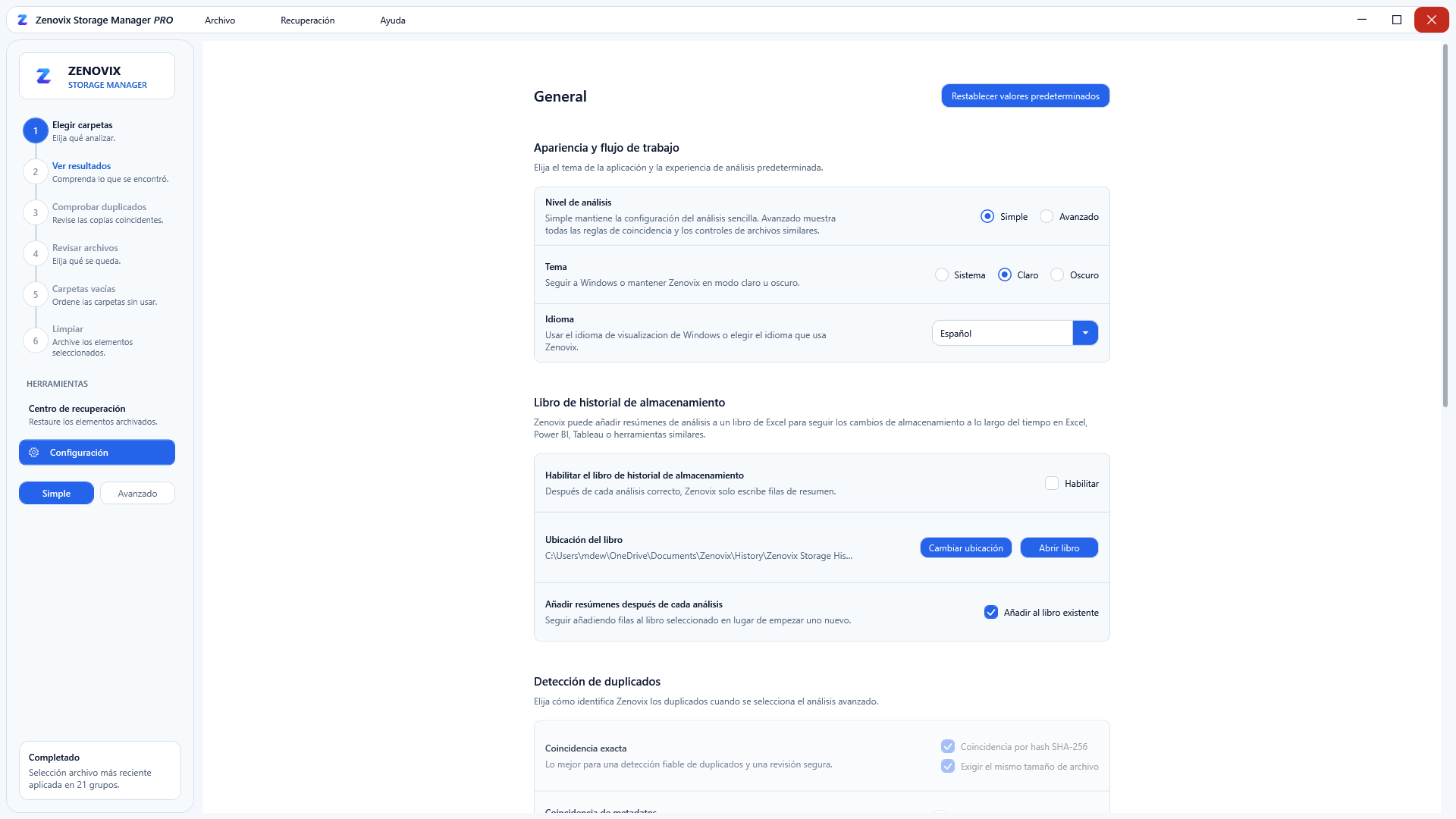Select the Oscuro theme option
Viewport: 1456px width, 819px height.
pos(1057,275)
